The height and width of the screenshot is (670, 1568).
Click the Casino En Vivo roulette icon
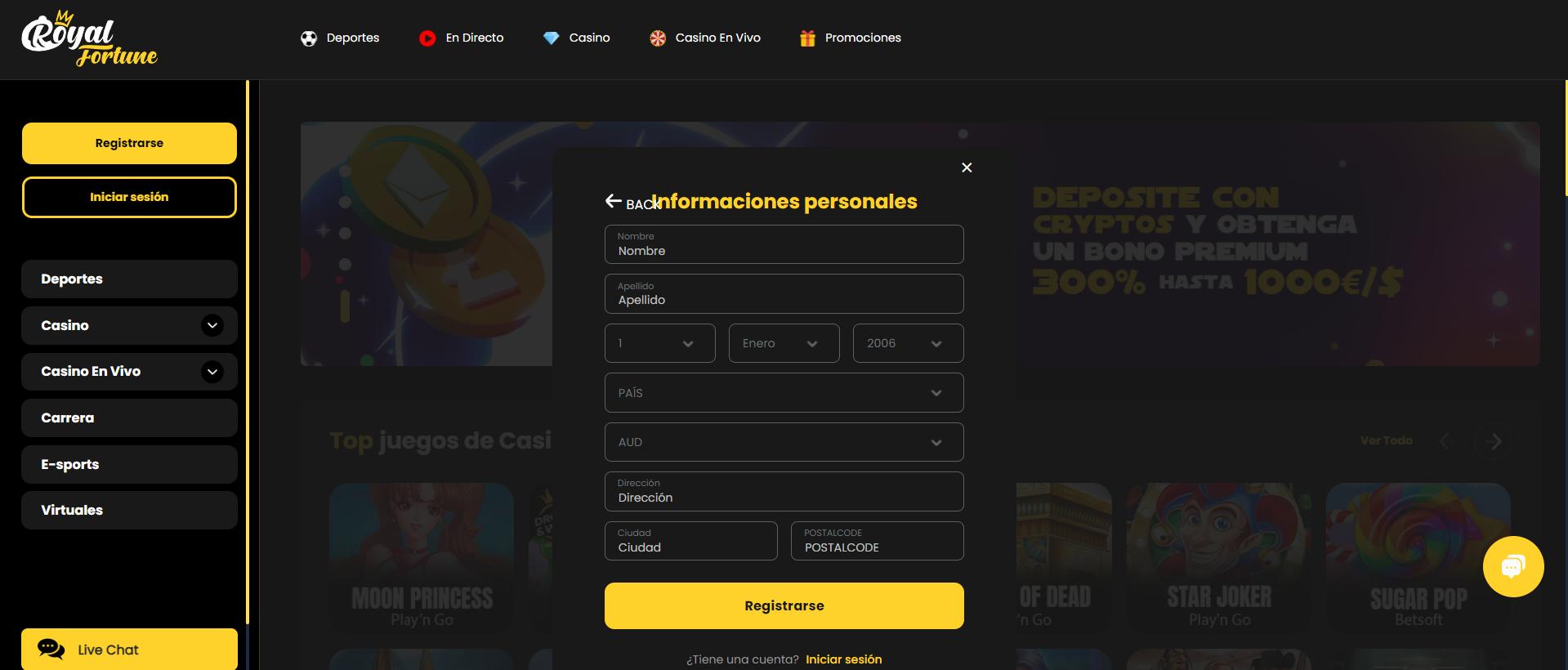(x=658, y=38)
